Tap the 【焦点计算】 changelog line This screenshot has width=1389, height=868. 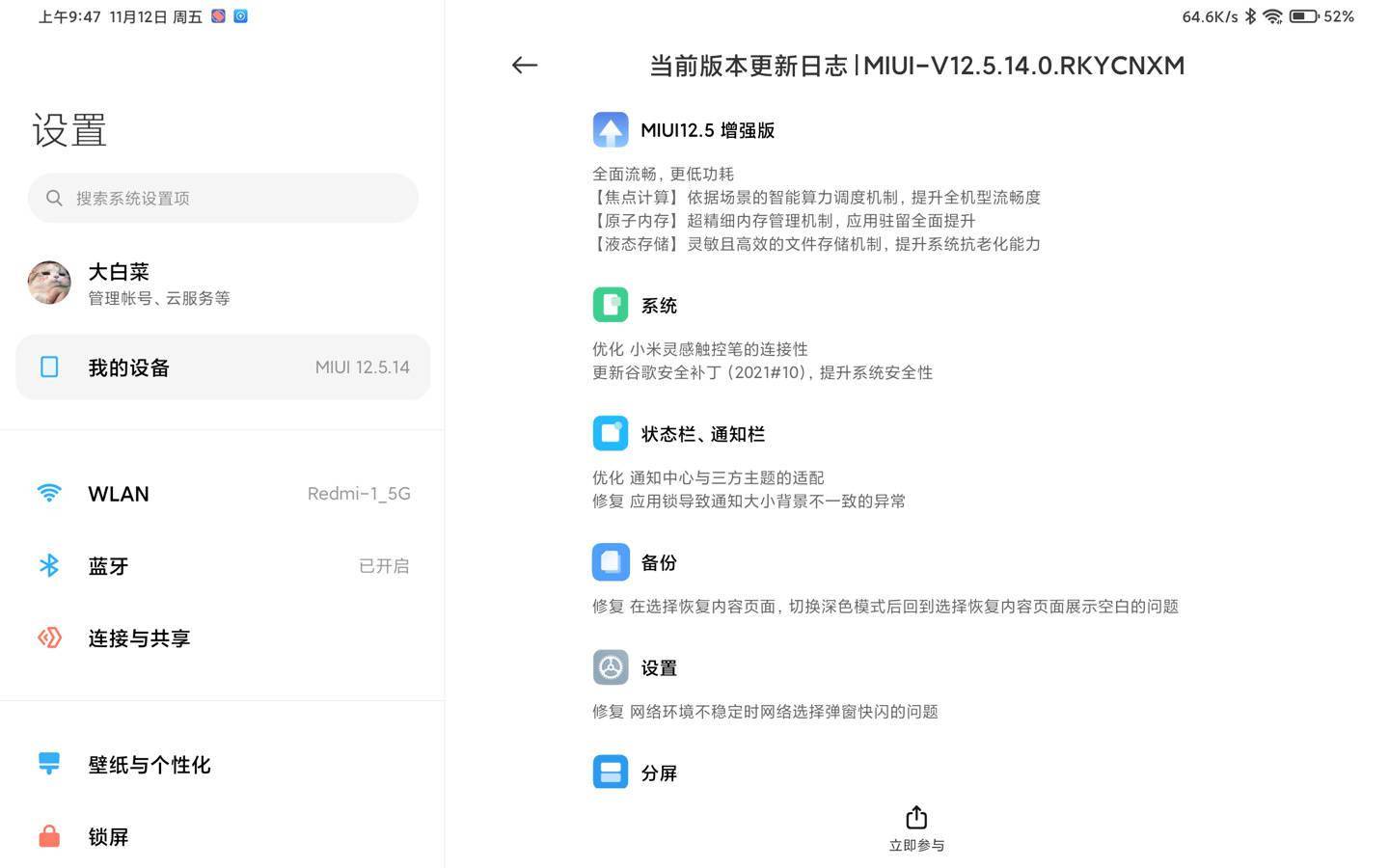816,197
